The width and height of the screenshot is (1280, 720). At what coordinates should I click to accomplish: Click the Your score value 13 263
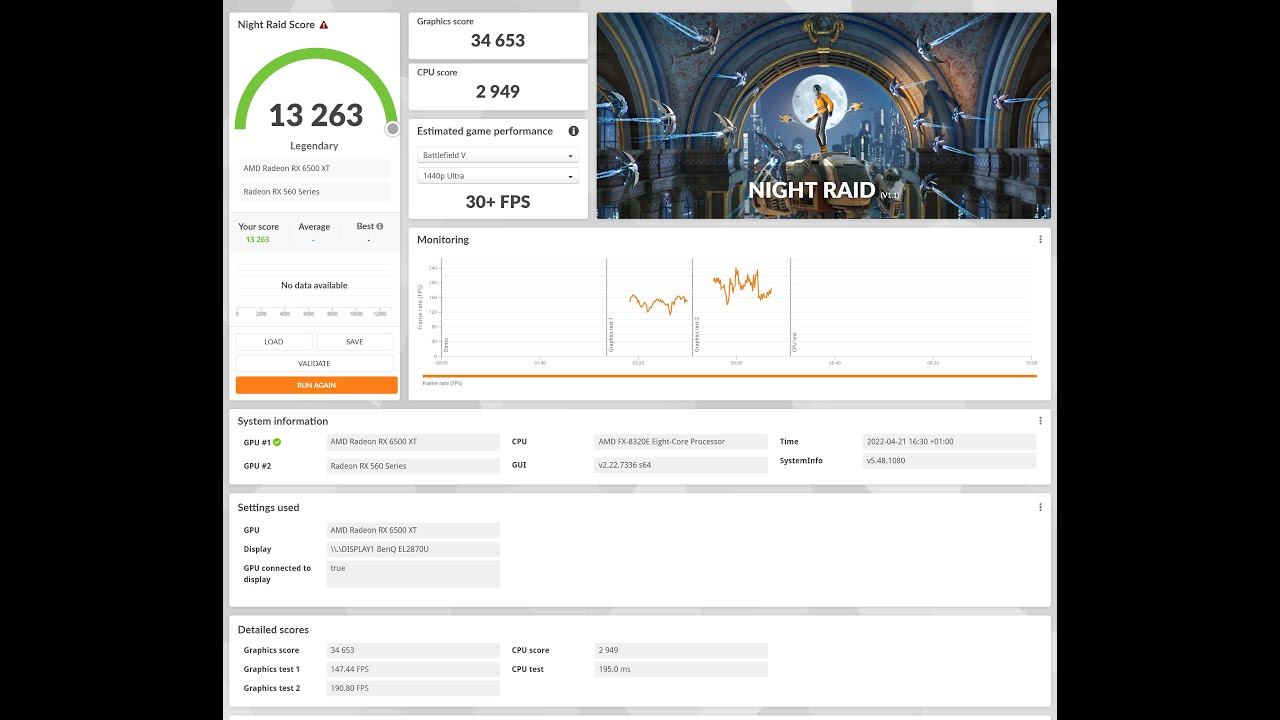coord(258,240)
